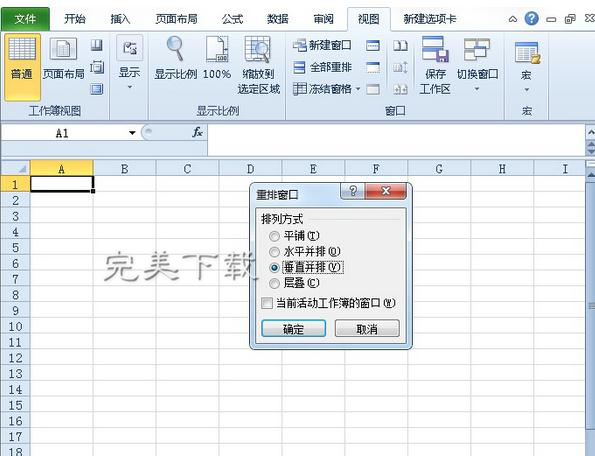This screenshot has width=595, height=456.
Task: Expand the Show (显示) dropdown
Action: (129, 87)
